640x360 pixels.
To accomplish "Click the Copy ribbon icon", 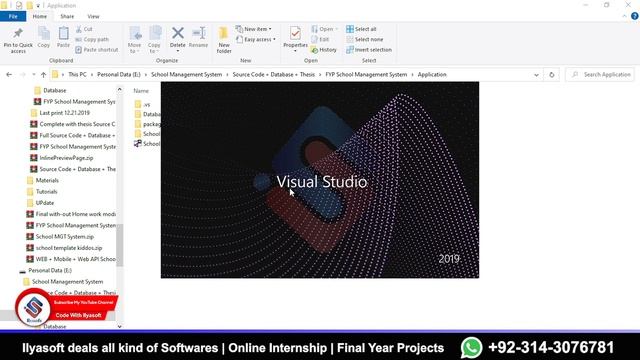I will 44,33.
